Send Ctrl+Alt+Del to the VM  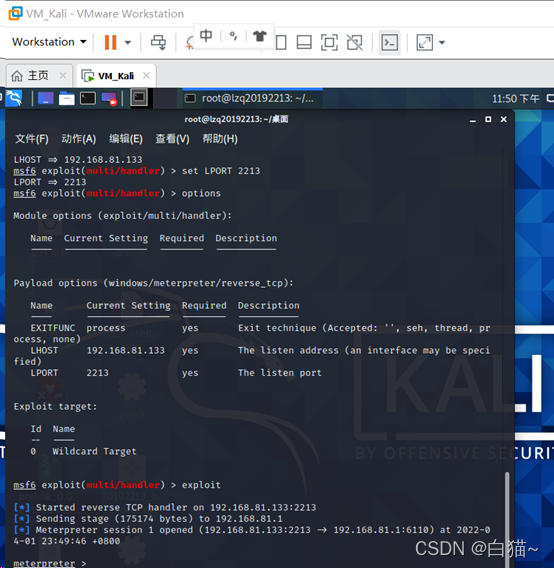(158, 42)
